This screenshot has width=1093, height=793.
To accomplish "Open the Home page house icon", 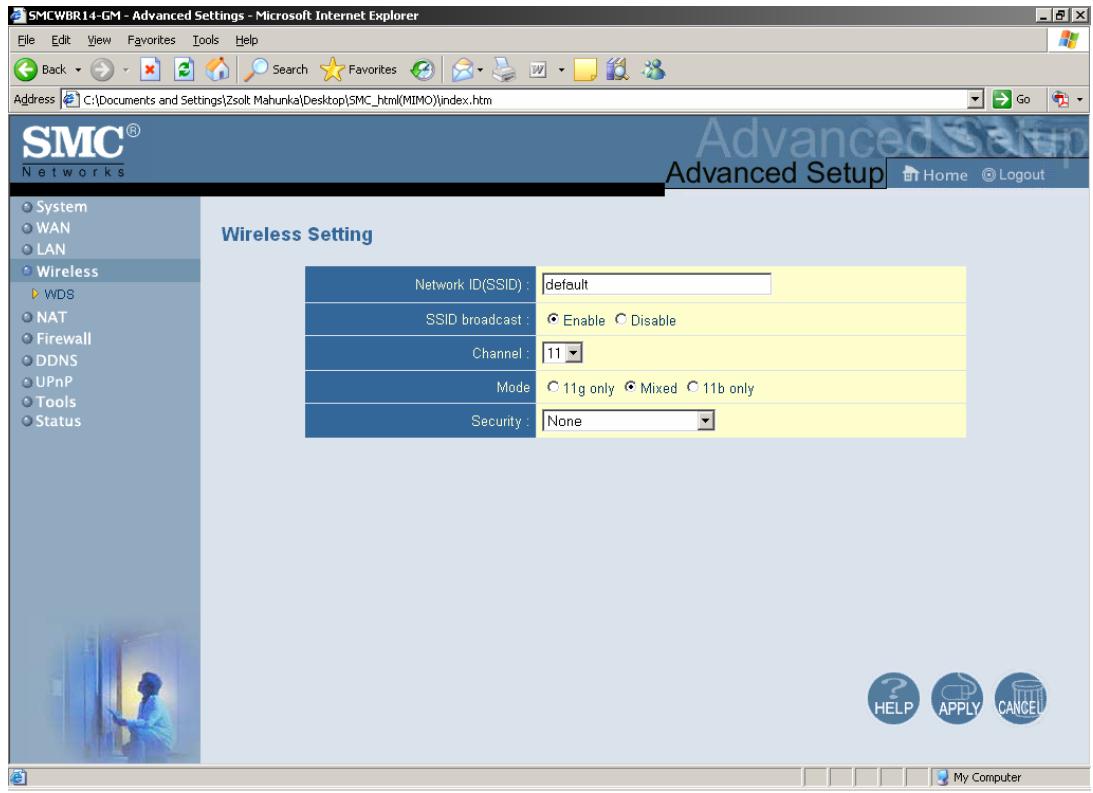I will [217, 70].
